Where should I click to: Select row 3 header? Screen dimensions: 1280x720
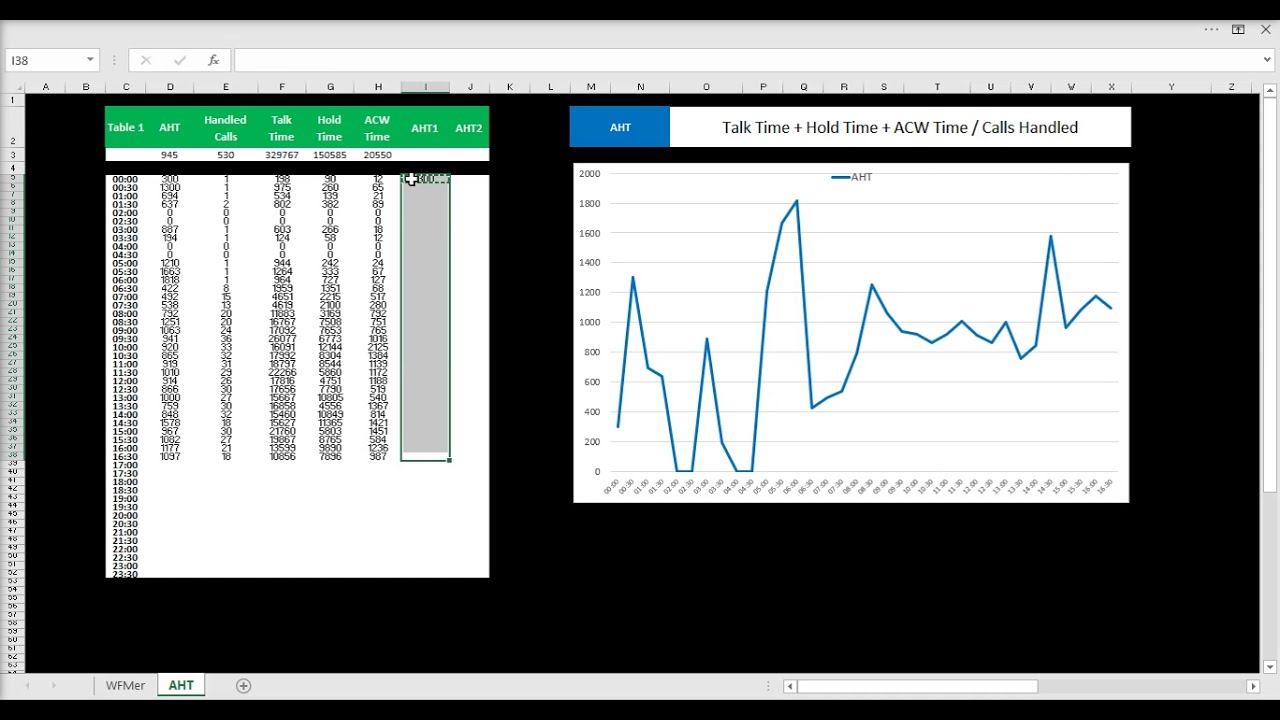(x=13, y=155)
